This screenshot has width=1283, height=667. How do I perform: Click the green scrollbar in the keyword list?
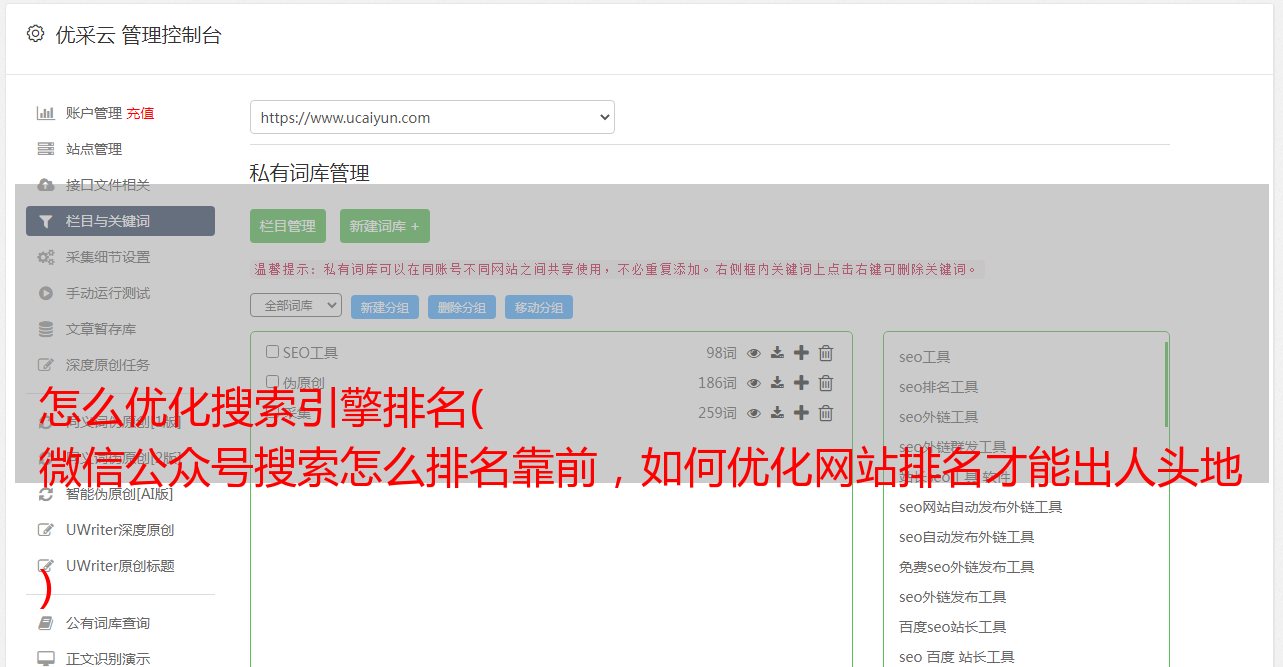point(1166,384)
